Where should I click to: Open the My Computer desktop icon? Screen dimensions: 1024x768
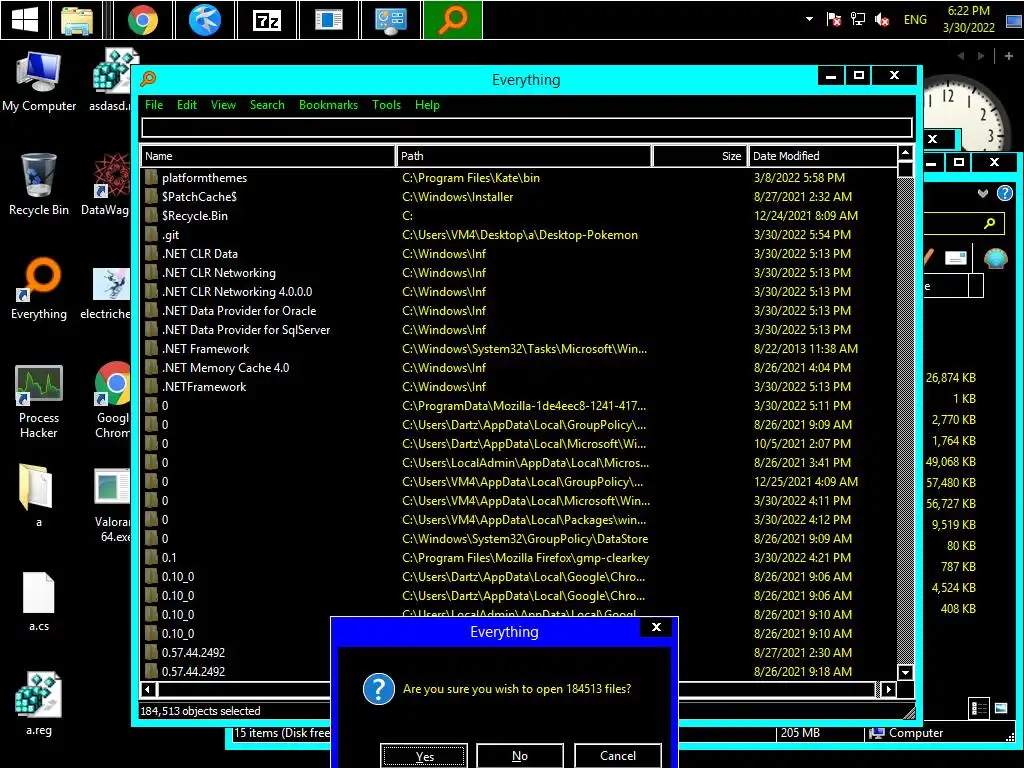click(39, 82)
